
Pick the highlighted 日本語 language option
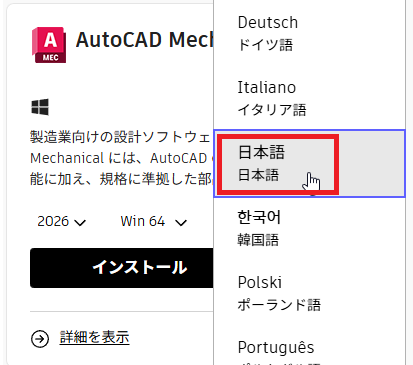click(309, 163)
